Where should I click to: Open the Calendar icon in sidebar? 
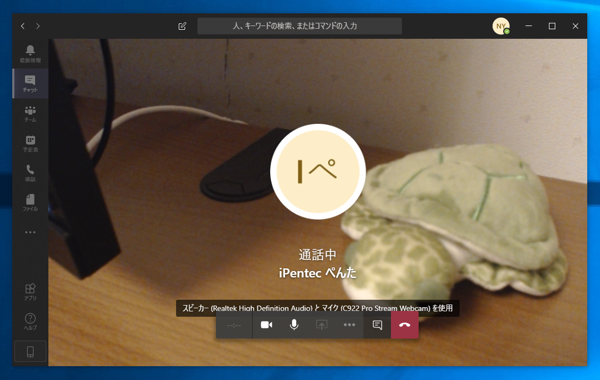click(30, 144)
